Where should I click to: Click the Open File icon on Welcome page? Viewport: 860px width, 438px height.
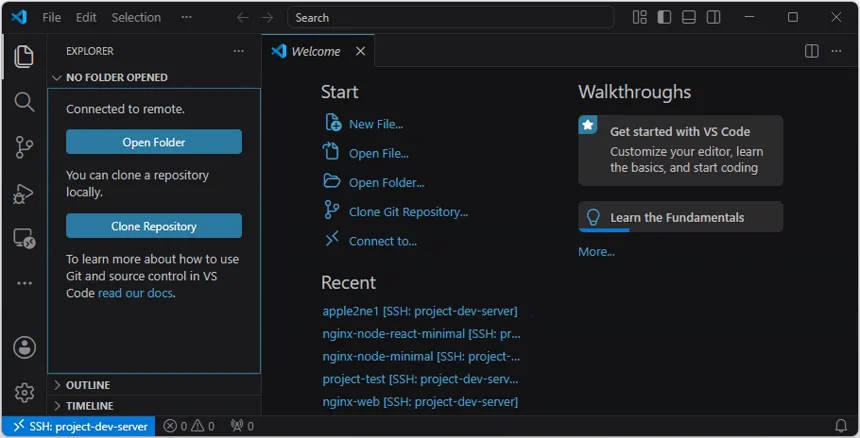(x=331, y=151)
